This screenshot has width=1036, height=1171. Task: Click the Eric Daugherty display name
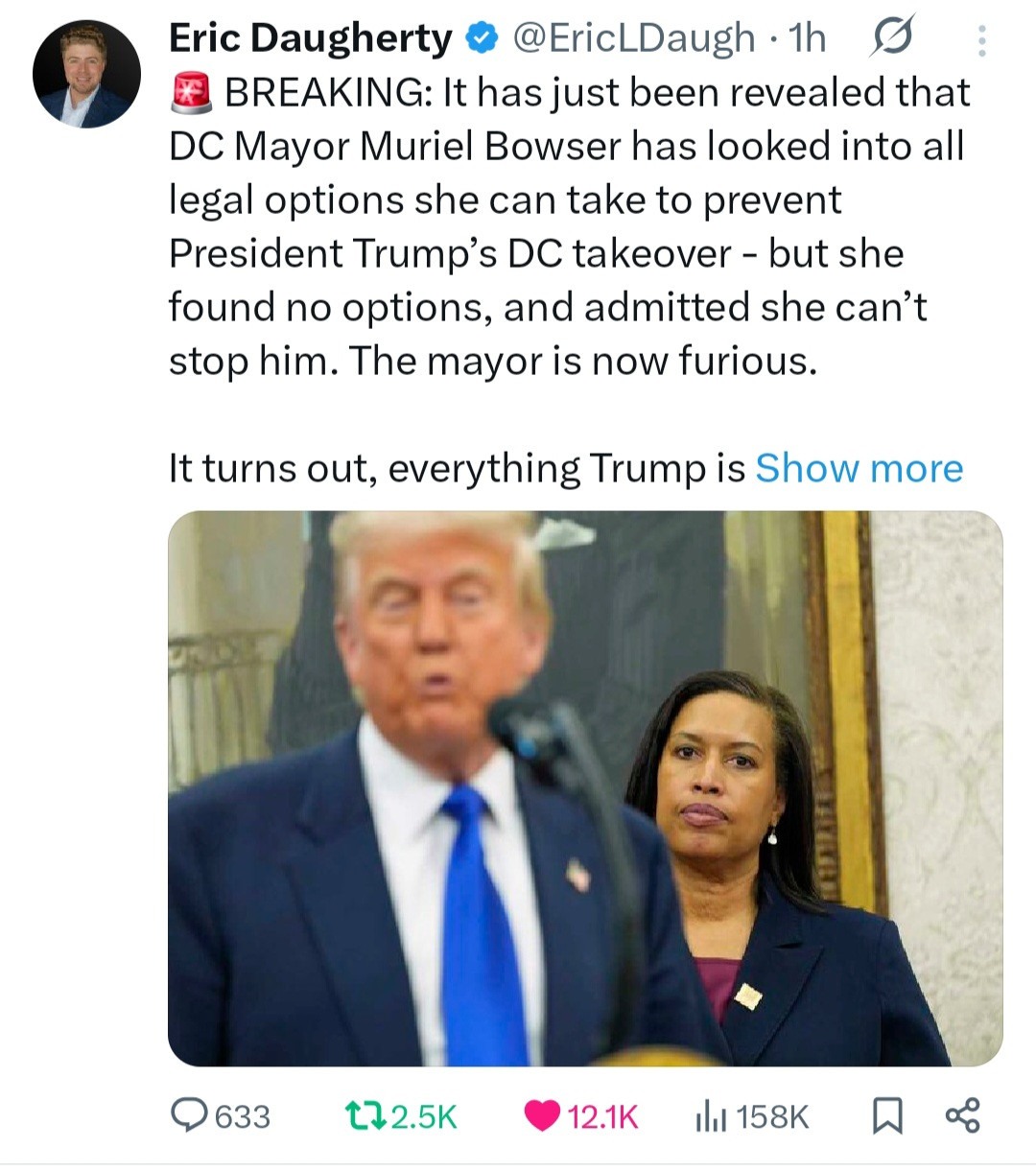point(310,38)
